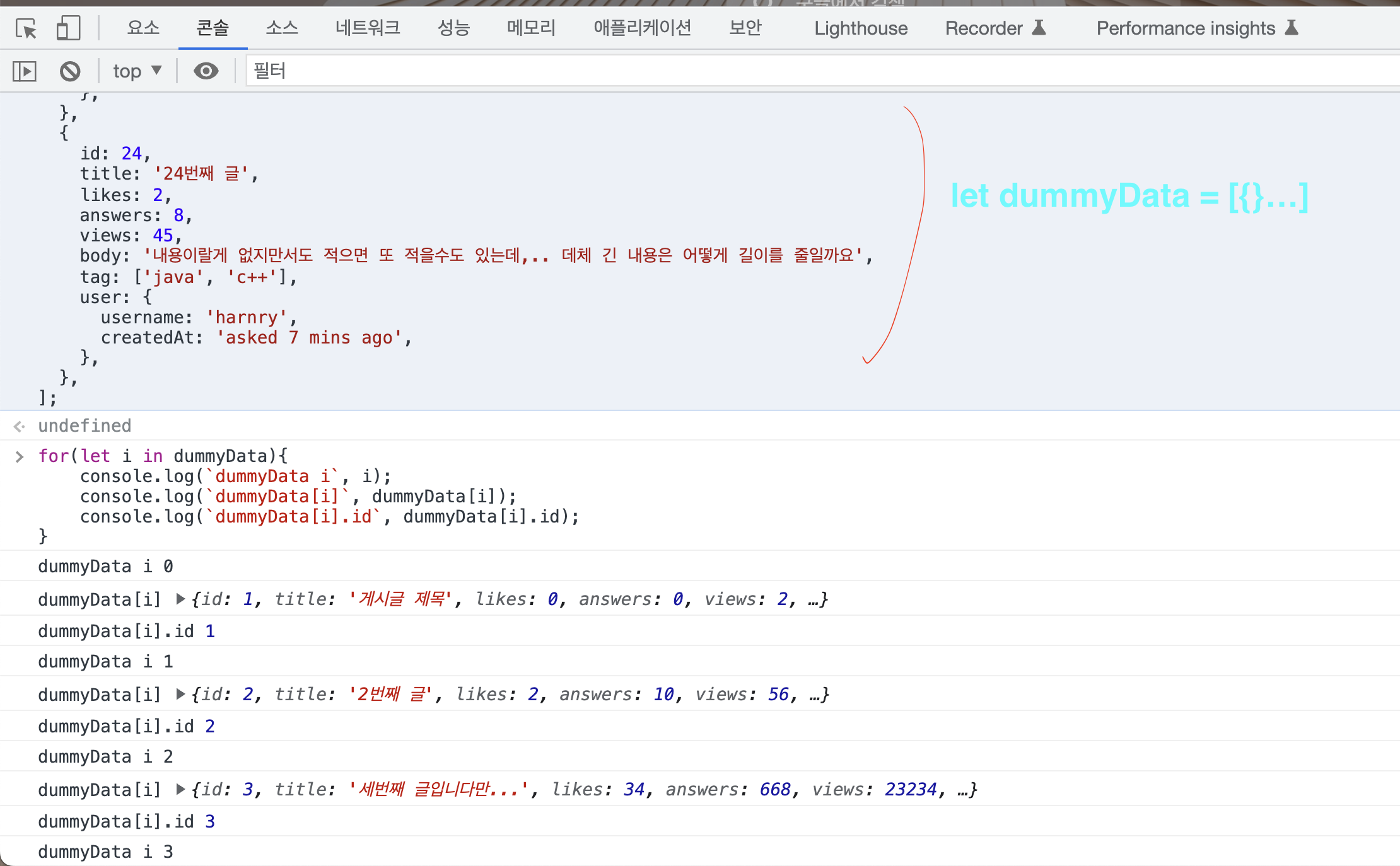Click the 'dummyData i 3' log line
Viewport: 1400px width, 866px height.
pyautogui.click(x=105, y=852)
